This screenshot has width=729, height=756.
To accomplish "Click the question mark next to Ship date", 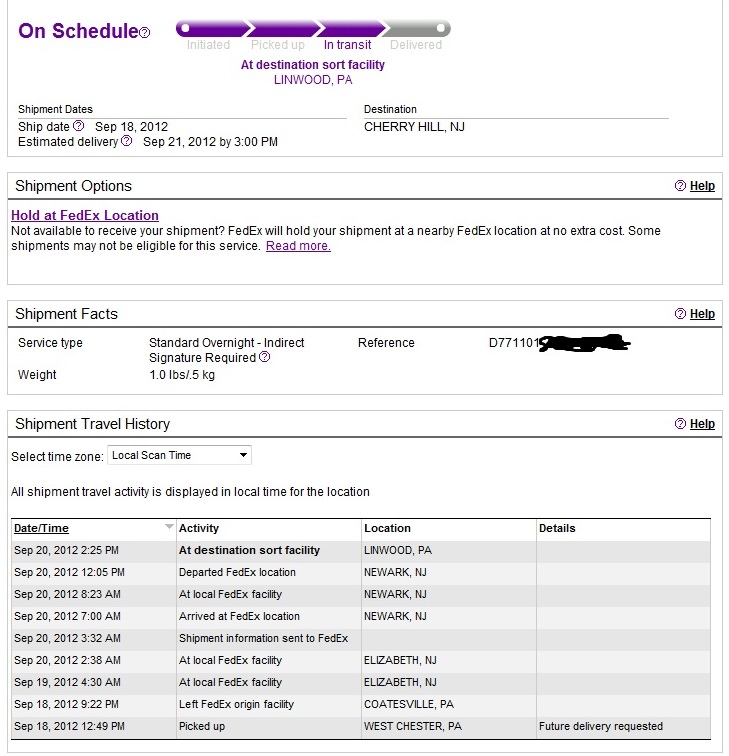I will point(79,126).
